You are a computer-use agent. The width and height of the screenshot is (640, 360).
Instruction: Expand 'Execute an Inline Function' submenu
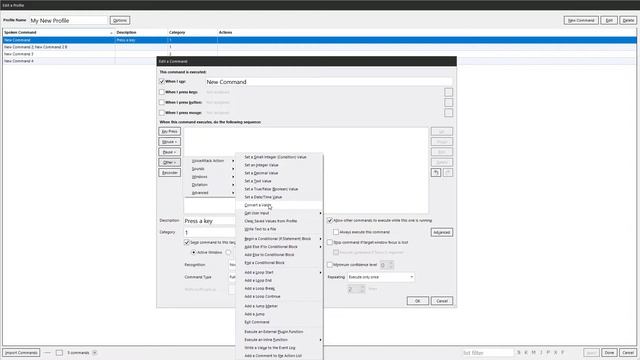point(279,340)
